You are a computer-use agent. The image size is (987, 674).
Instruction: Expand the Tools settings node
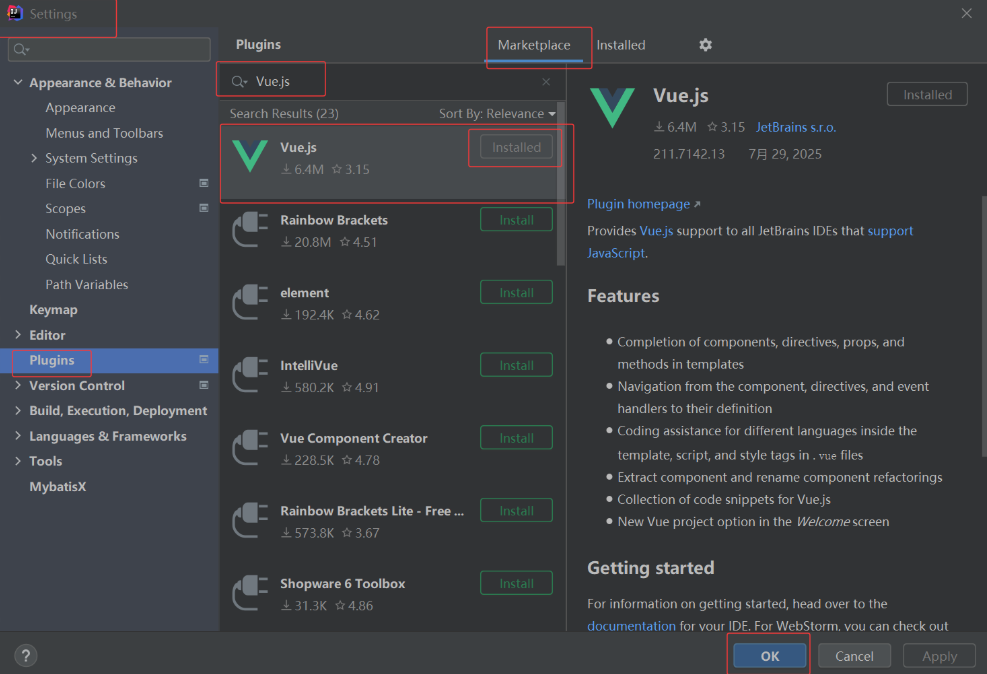[x=18, y=461]
